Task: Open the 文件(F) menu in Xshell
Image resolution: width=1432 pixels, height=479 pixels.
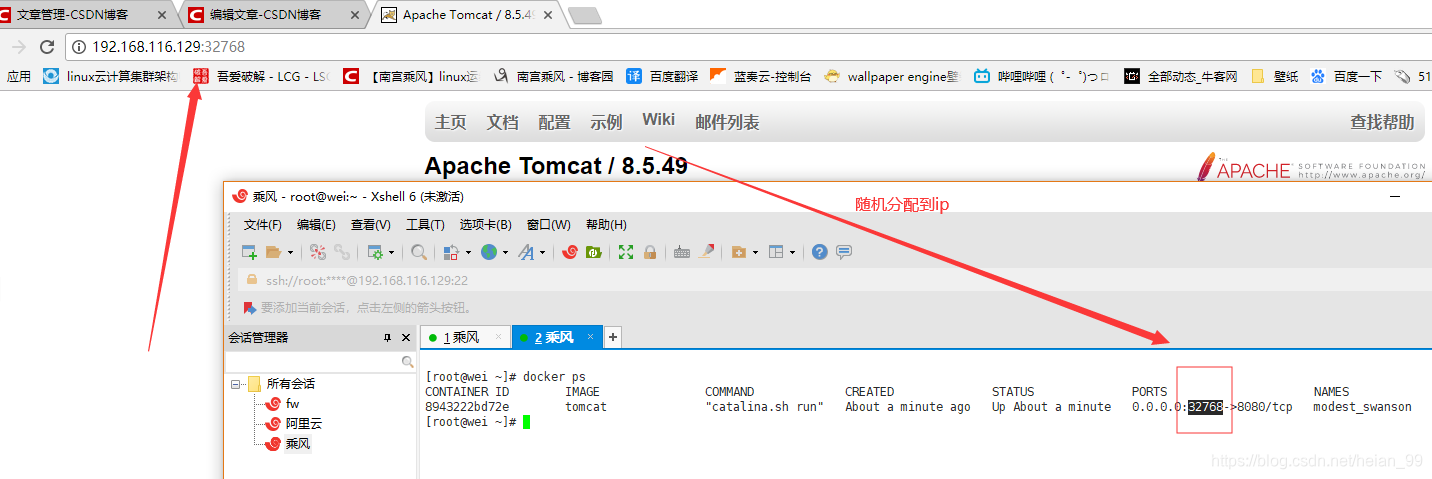Action: click(263, 224)
